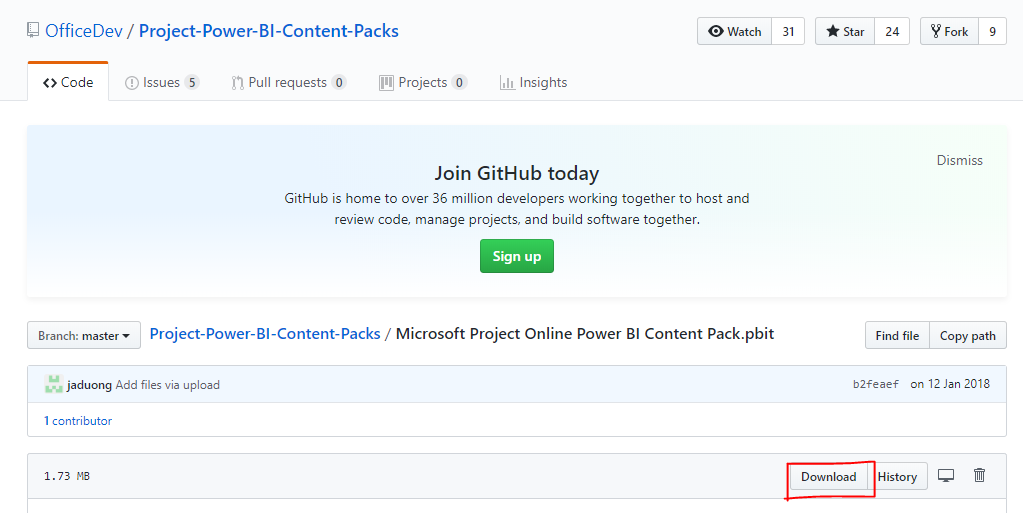This screenshot has height=513, width=1023.
Task: Click the green Sign up button
Action: (517, 256)
